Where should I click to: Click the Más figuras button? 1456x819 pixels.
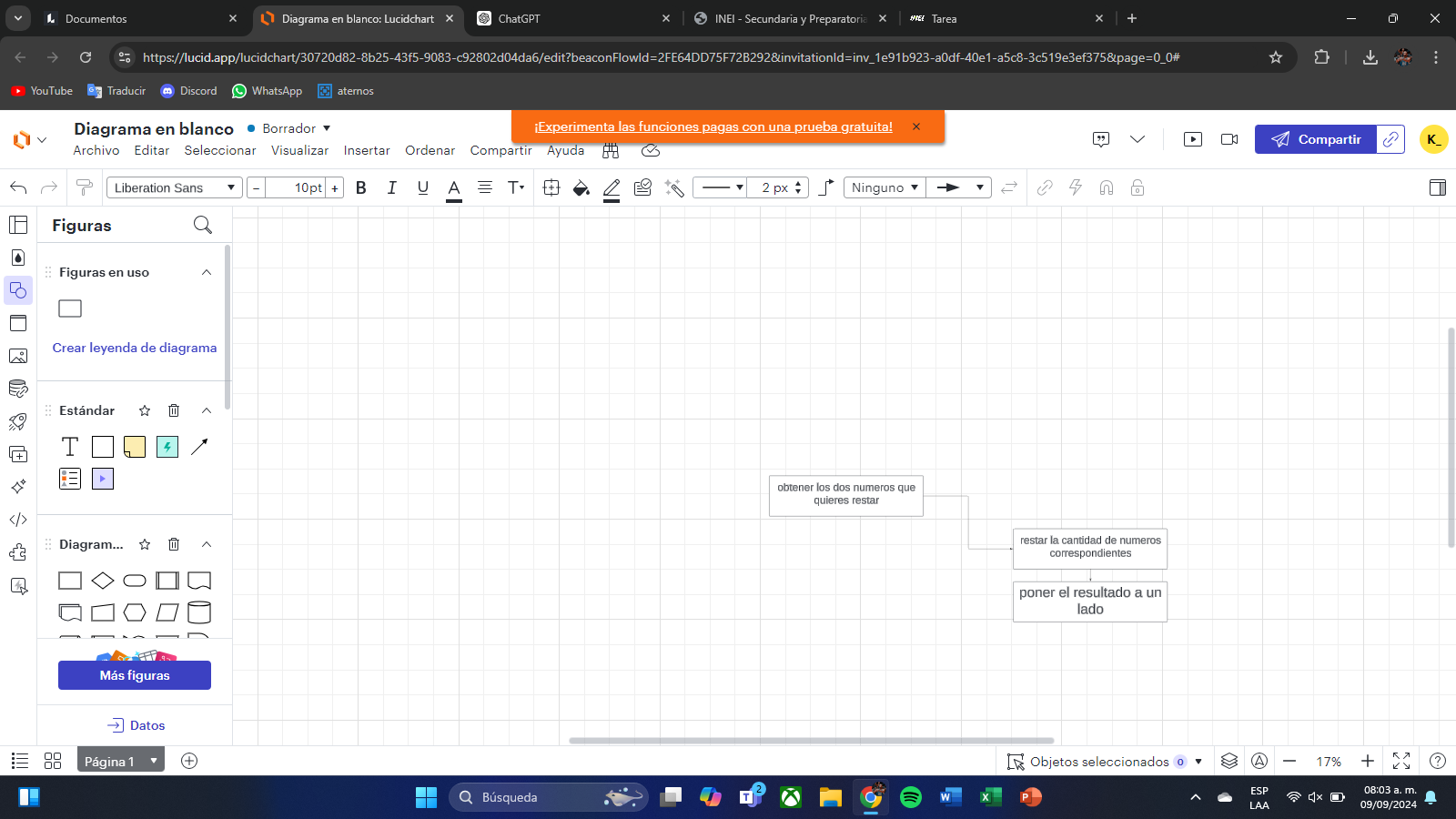point(135,675)
